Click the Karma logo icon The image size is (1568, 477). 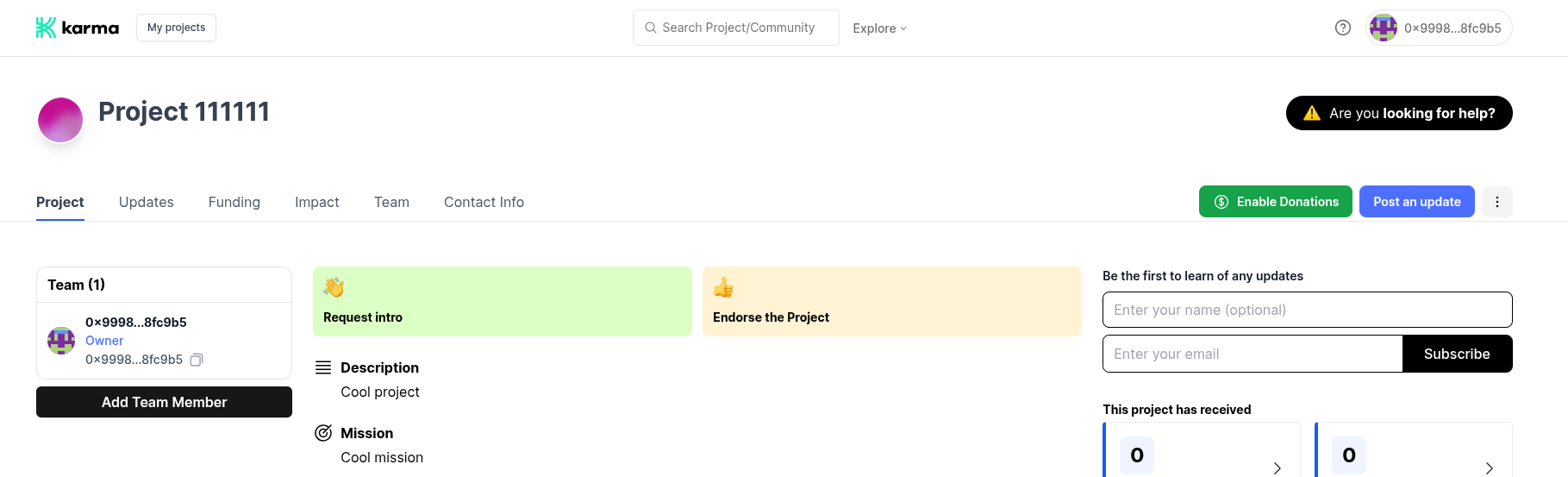click(x=46, y=28)
